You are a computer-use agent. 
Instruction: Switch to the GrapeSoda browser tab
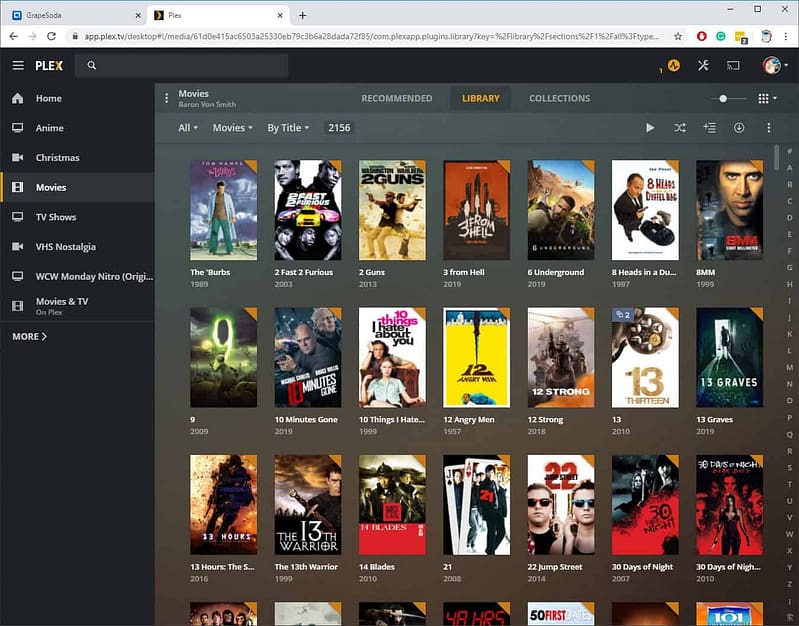[76, 15]
